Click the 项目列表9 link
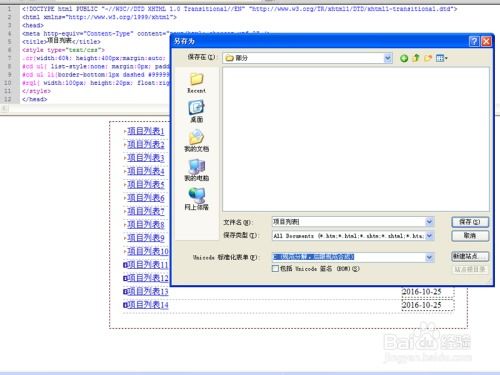 [x=146, y=238]
